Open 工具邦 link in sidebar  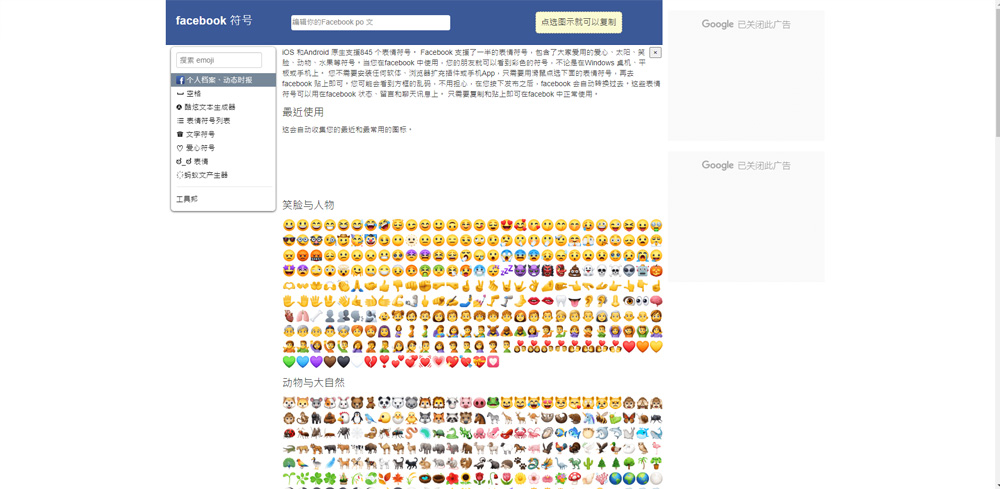(187, 199)
